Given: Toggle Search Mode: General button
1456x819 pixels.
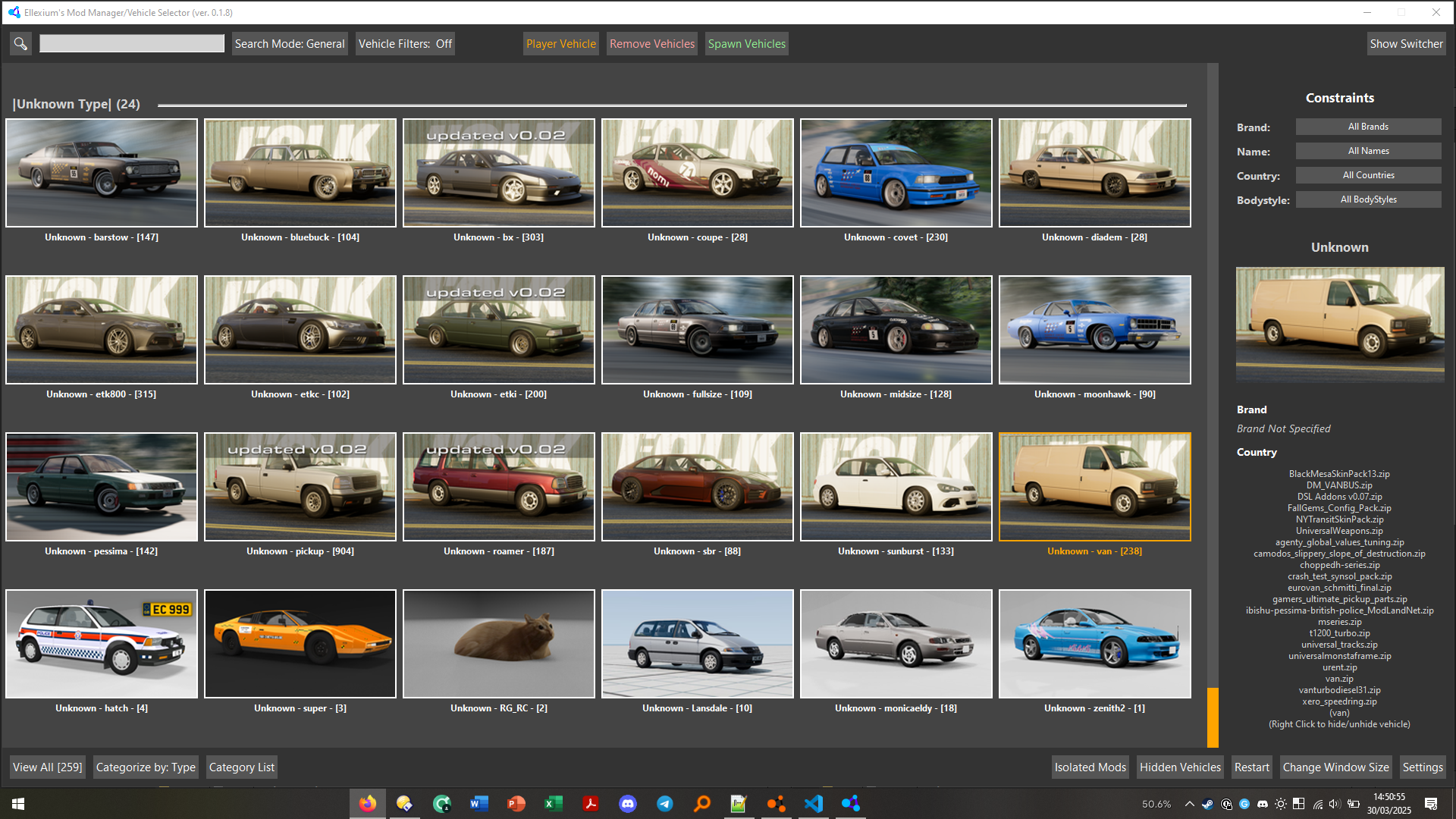Looking at the screenshot, I should coord(289,44).
